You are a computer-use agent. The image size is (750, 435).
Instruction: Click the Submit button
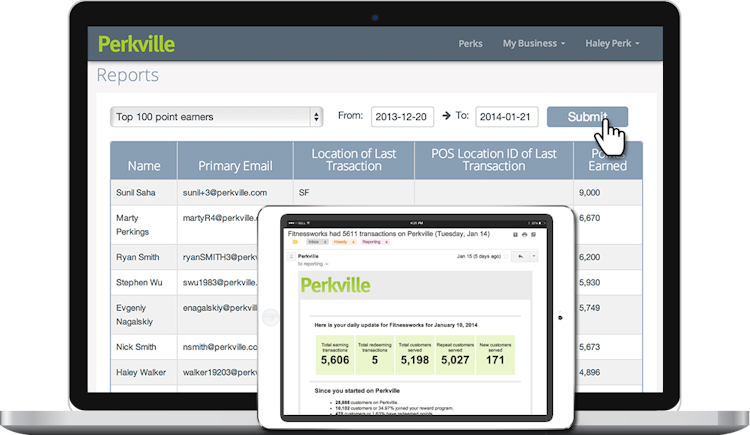coord(587,117)
